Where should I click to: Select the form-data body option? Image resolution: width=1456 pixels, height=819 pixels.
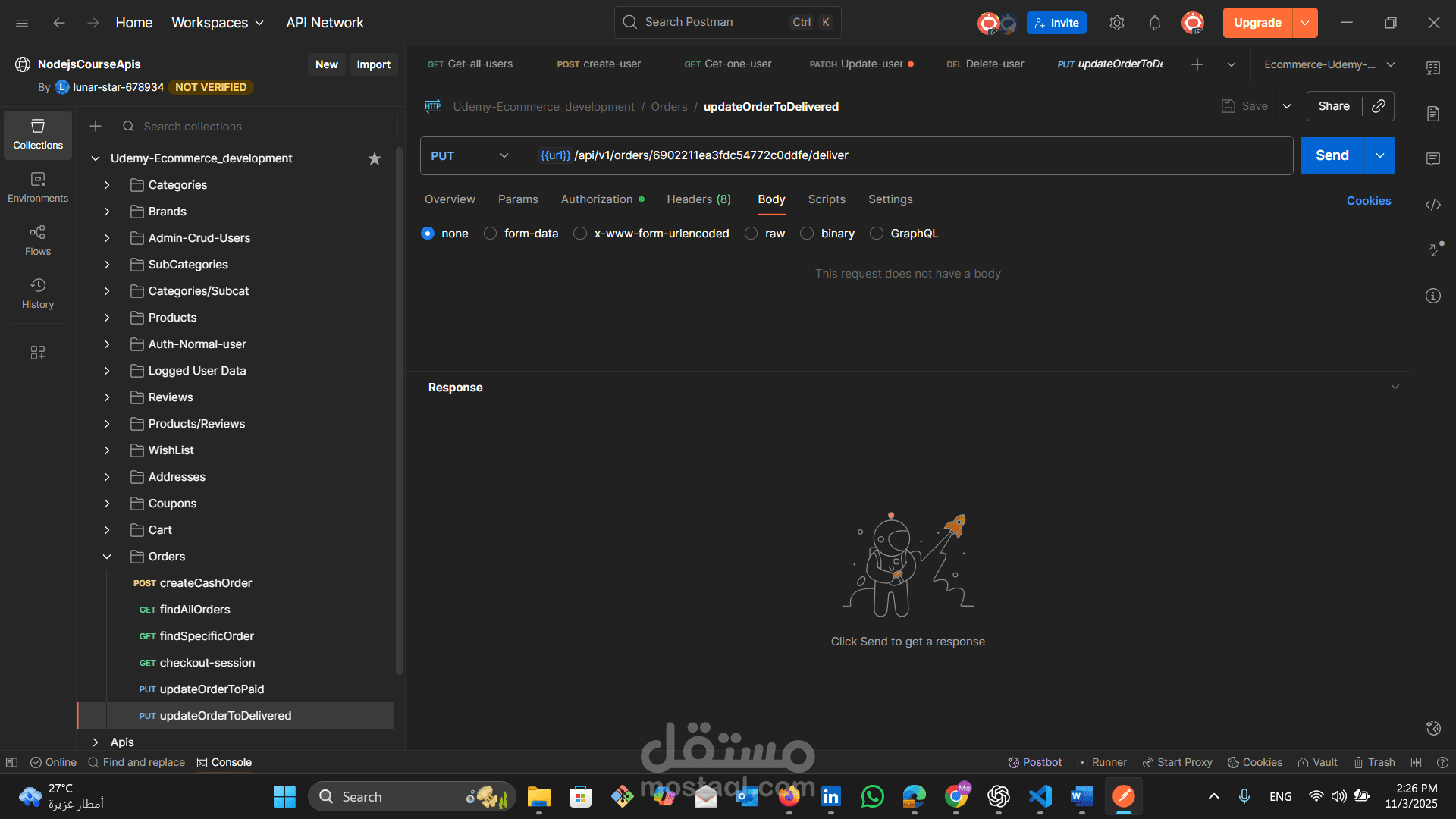[491, 234]
